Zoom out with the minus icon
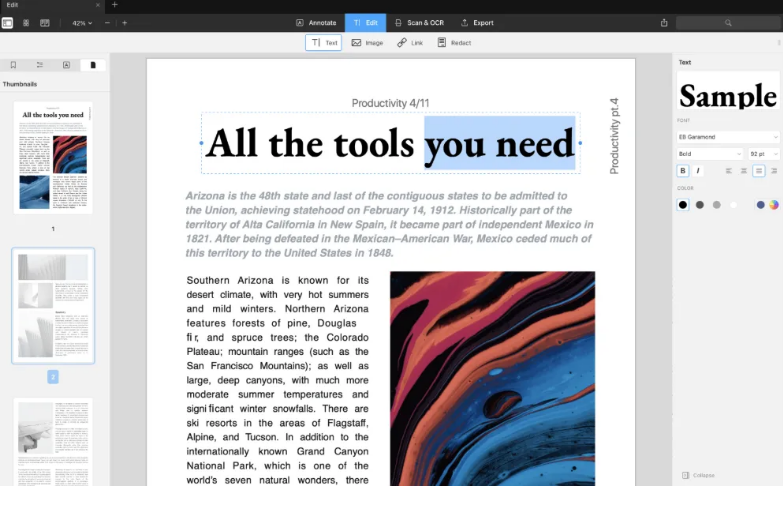This screenshot has height=525, width=783. (107, 23)
